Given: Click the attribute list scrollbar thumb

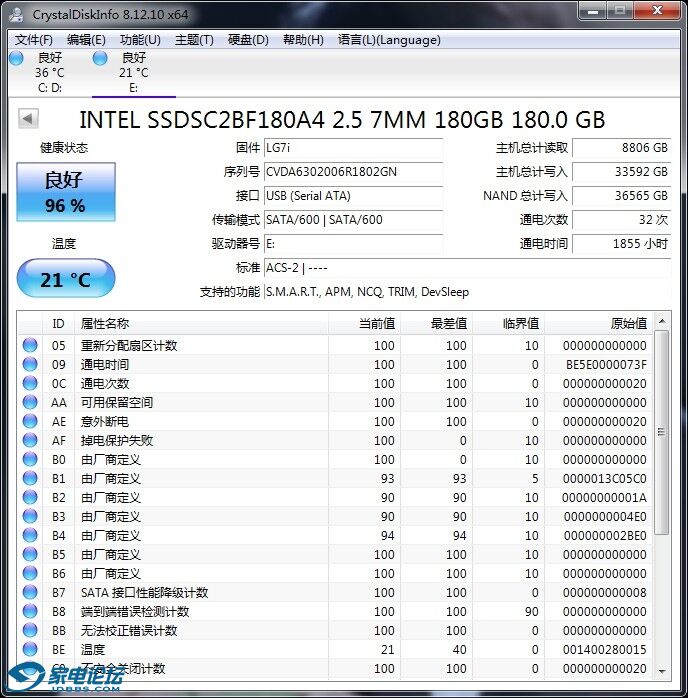Looking at the screenshot, I should (x=662, y=432).
